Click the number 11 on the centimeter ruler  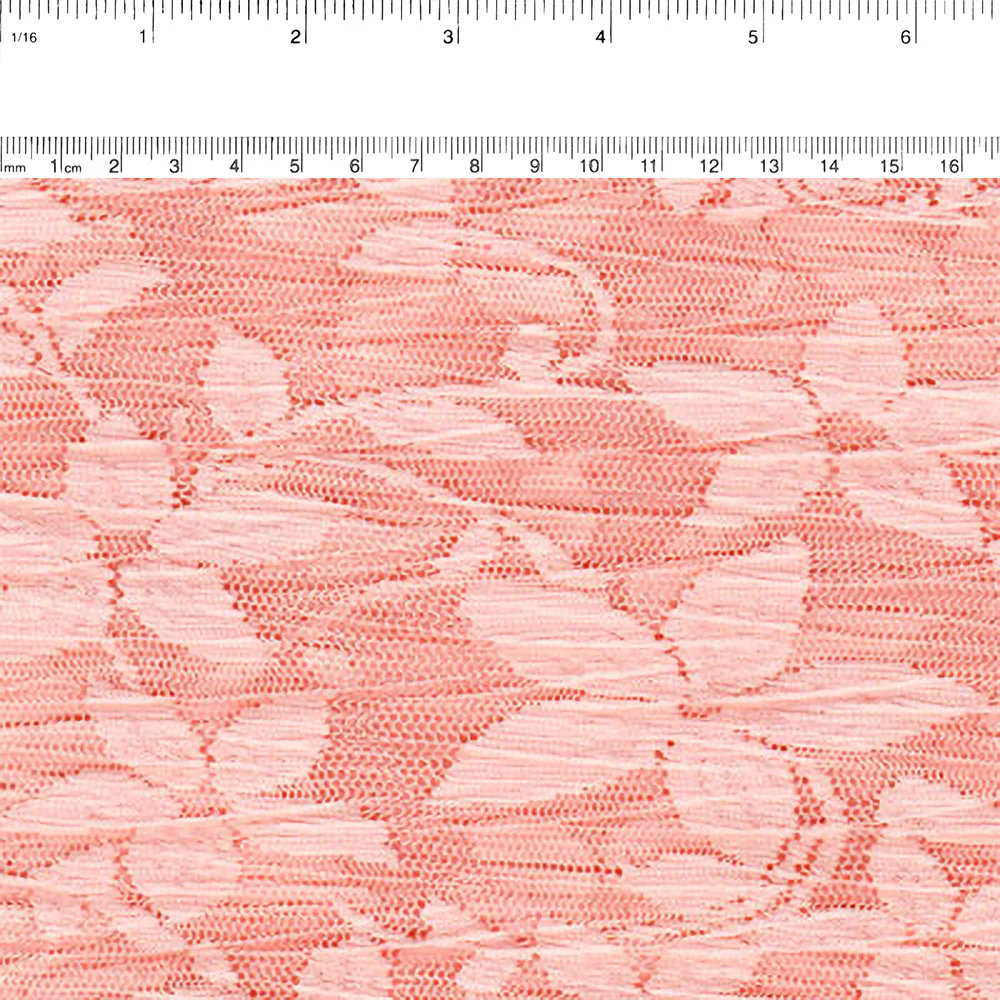(x=649, y=166)
